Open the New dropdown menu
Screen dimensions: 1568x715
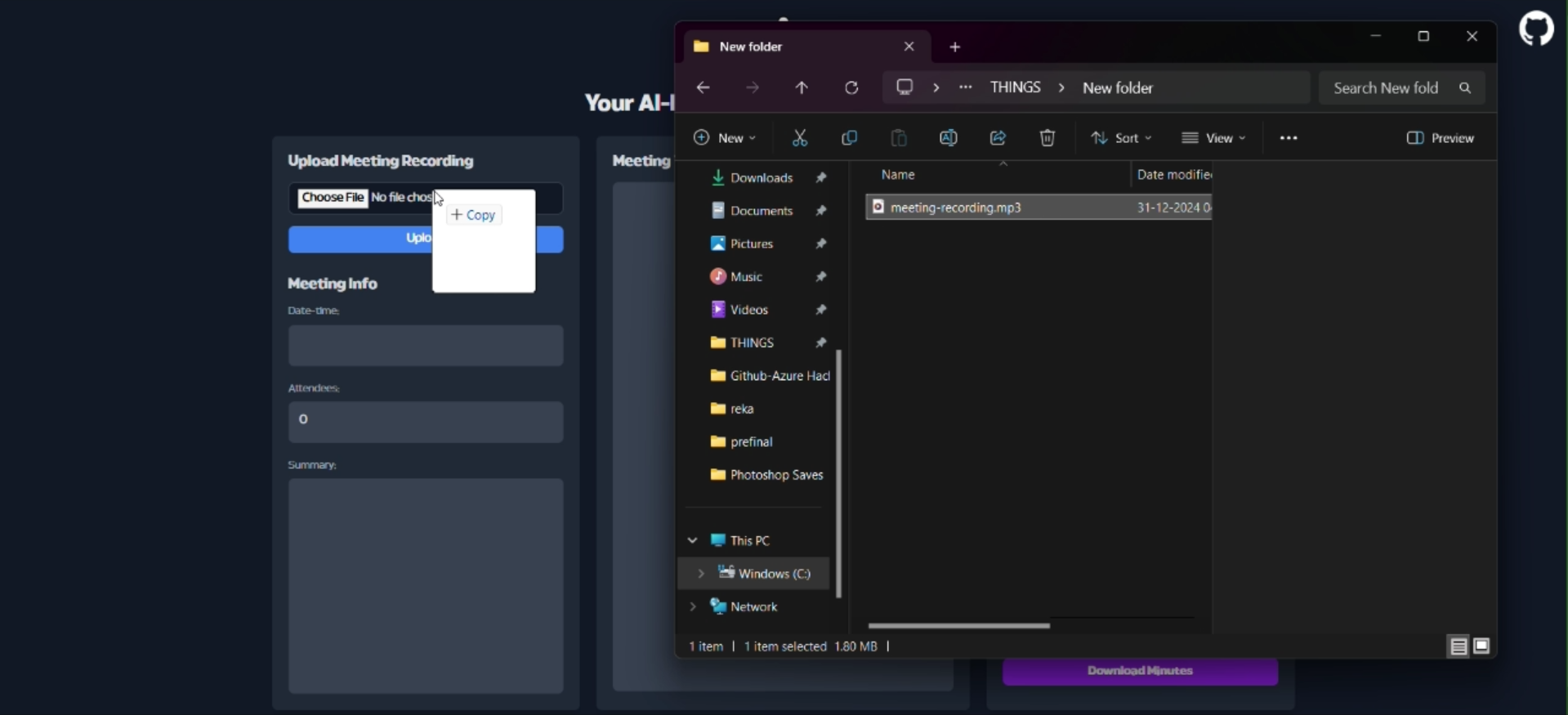point(725,138)
